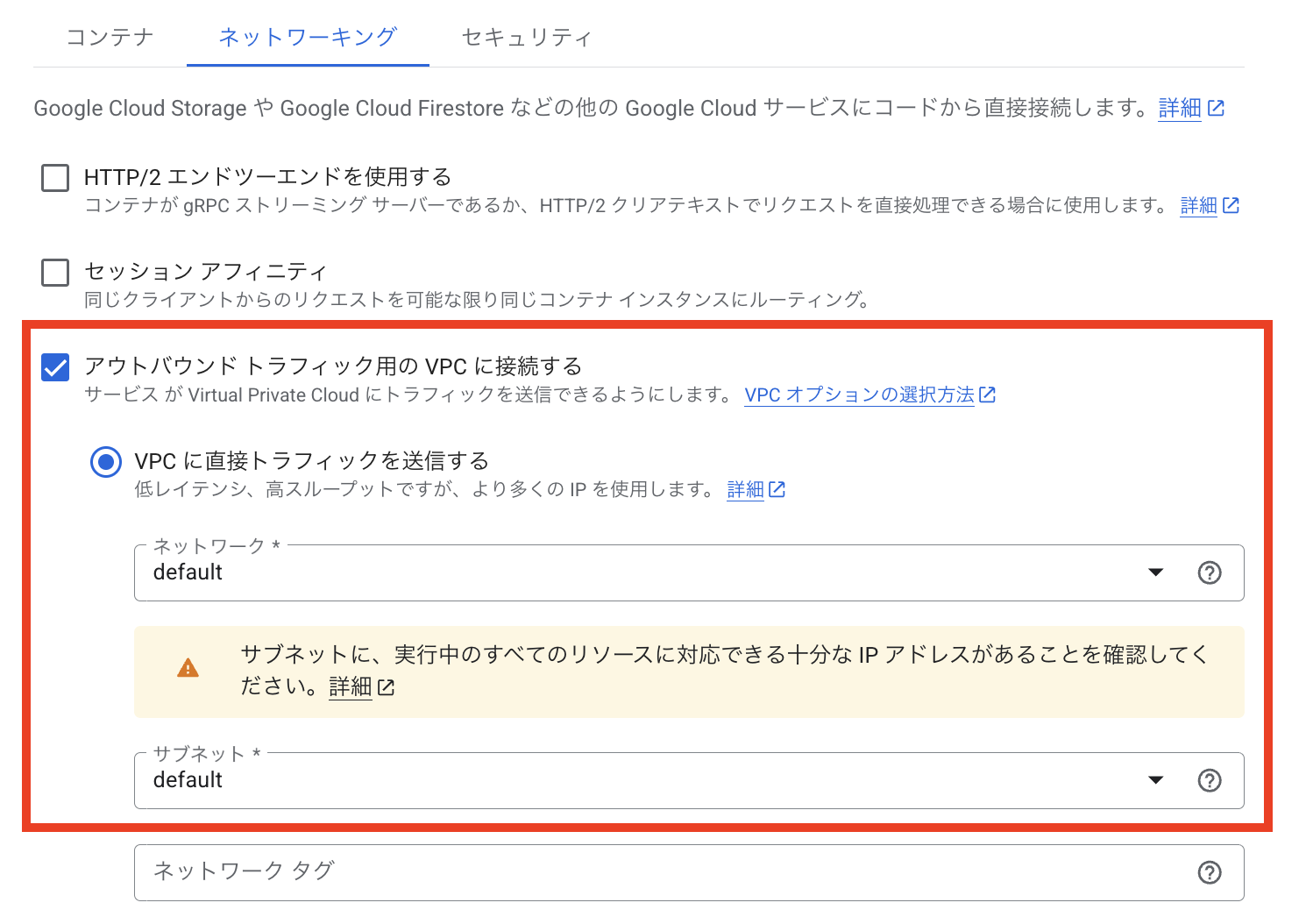The image size is (1313, 924).
Task: Switch to コンテナ tab
Action: (110, 38)
